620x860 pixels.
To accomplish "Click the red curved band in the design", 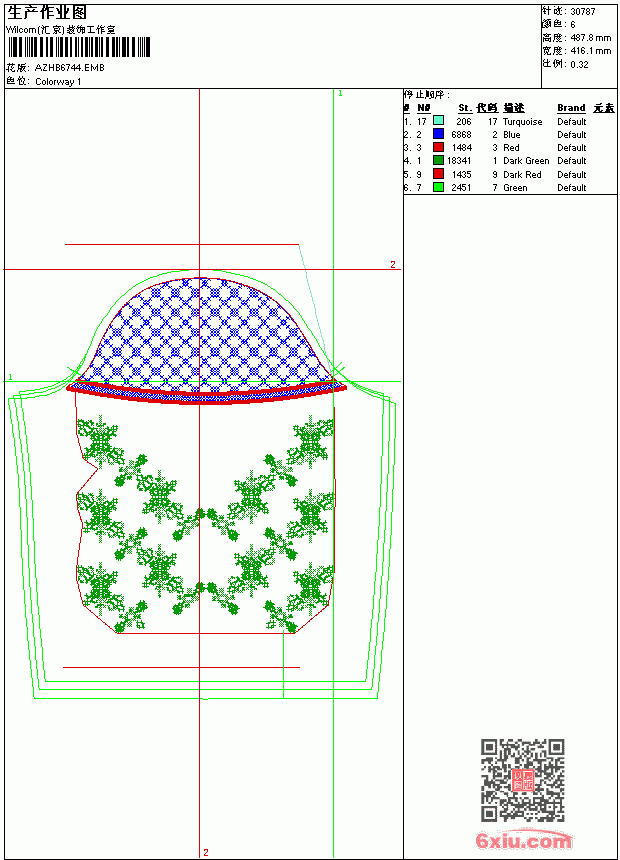I will [x=206, y=395].
